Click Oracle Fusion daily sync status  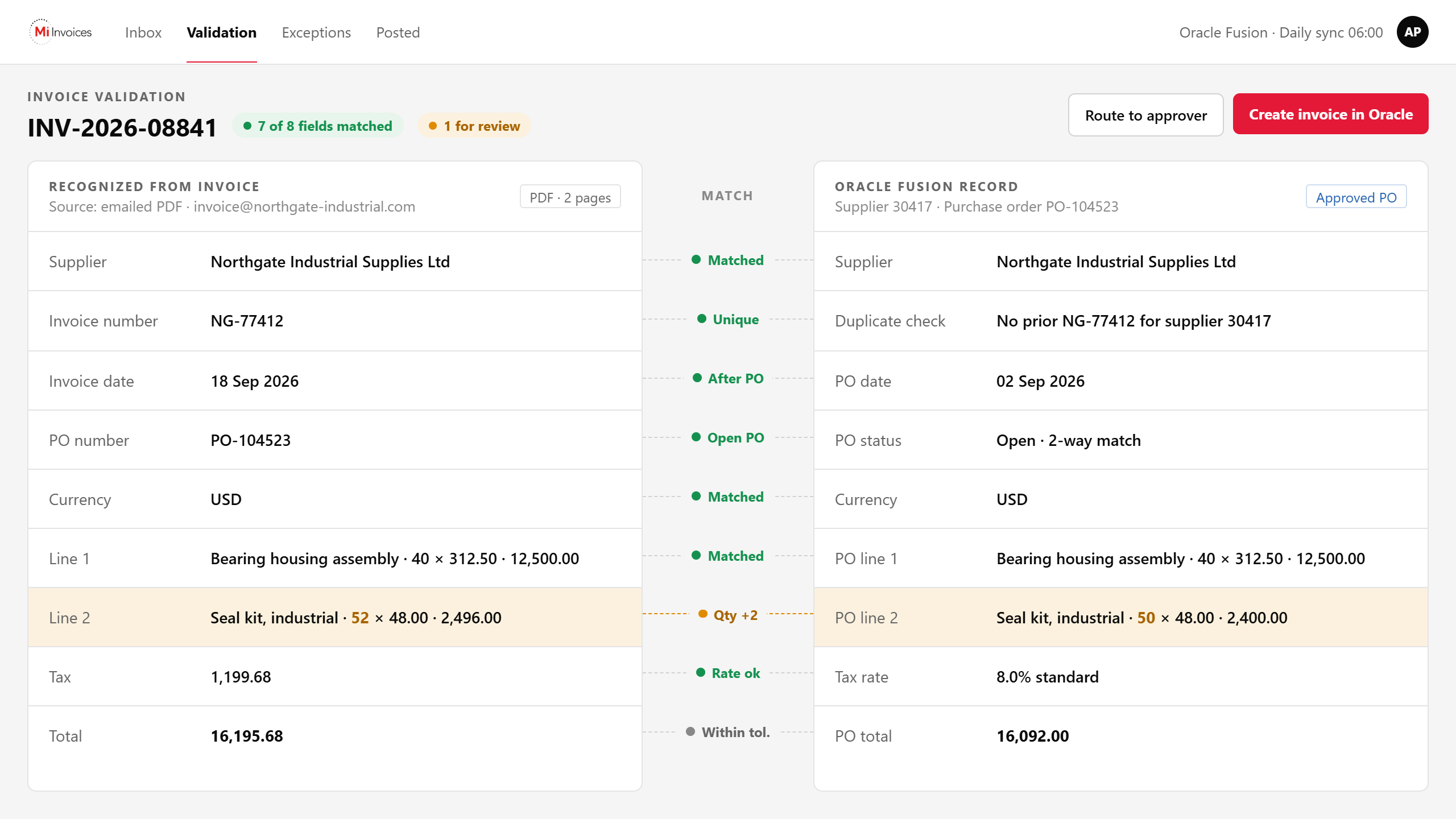click(x=1281, y=32)
